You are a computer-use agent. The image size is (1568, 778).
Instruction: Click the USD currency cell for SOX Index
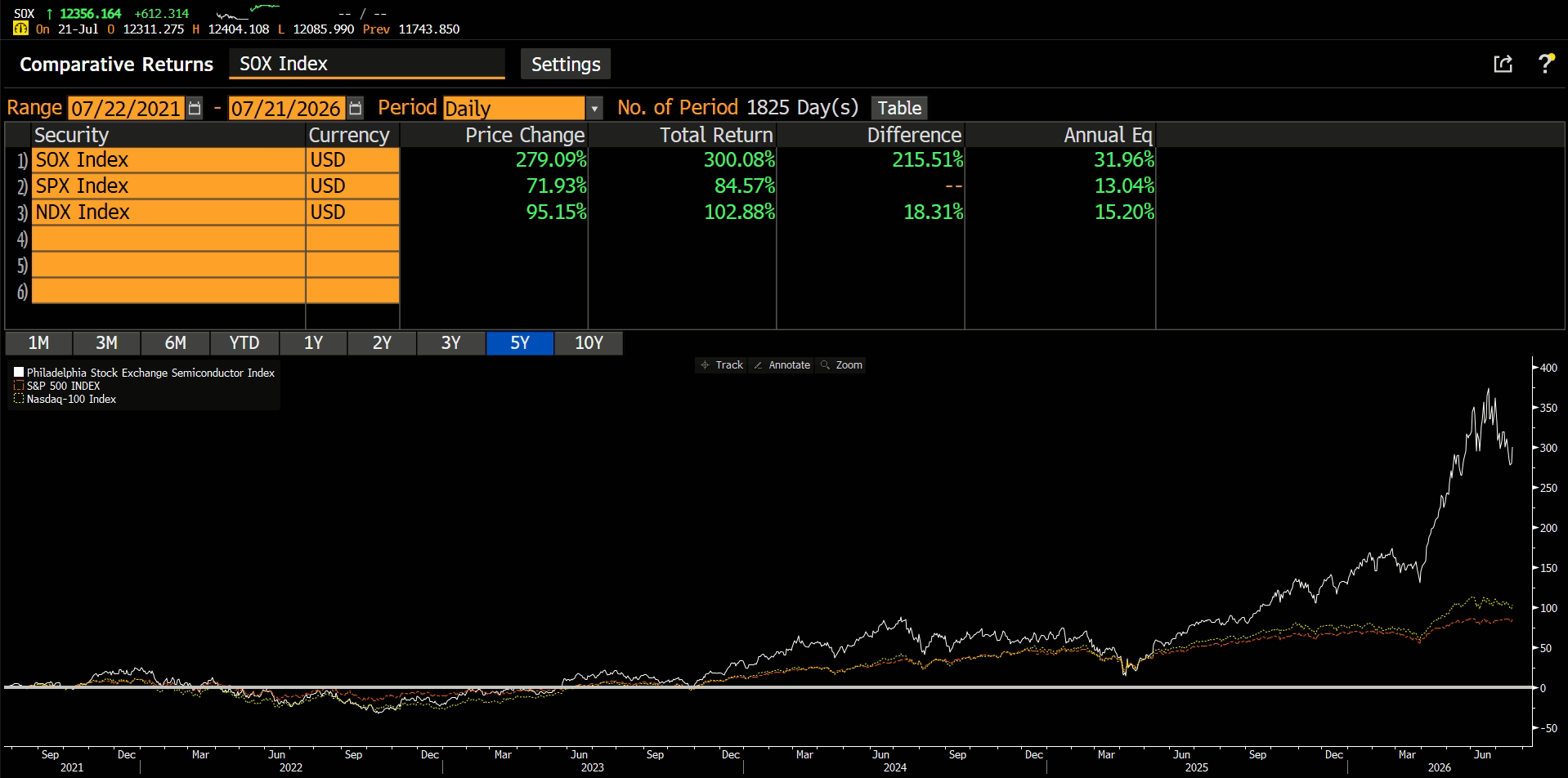(x=352, y=160)
